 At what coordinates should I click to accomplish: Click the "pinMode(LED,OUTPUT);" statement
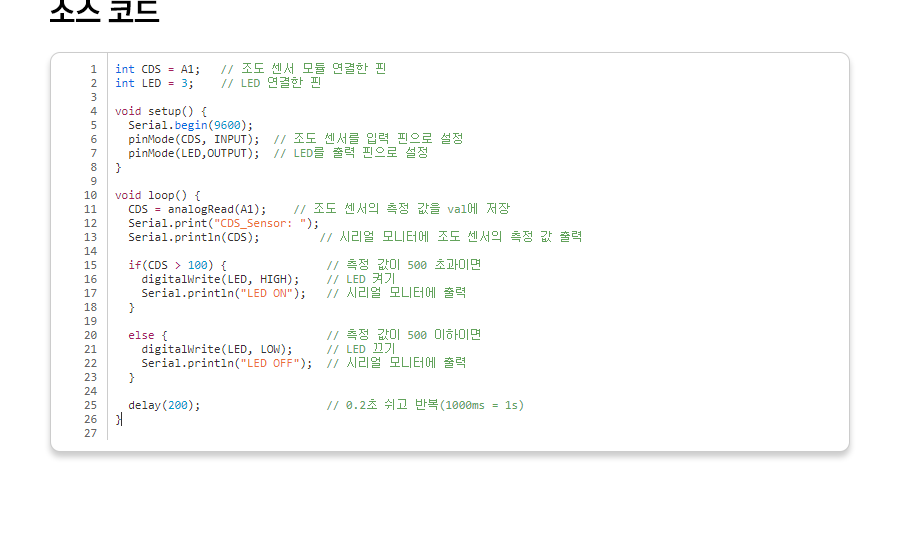[x=193, y=153]
